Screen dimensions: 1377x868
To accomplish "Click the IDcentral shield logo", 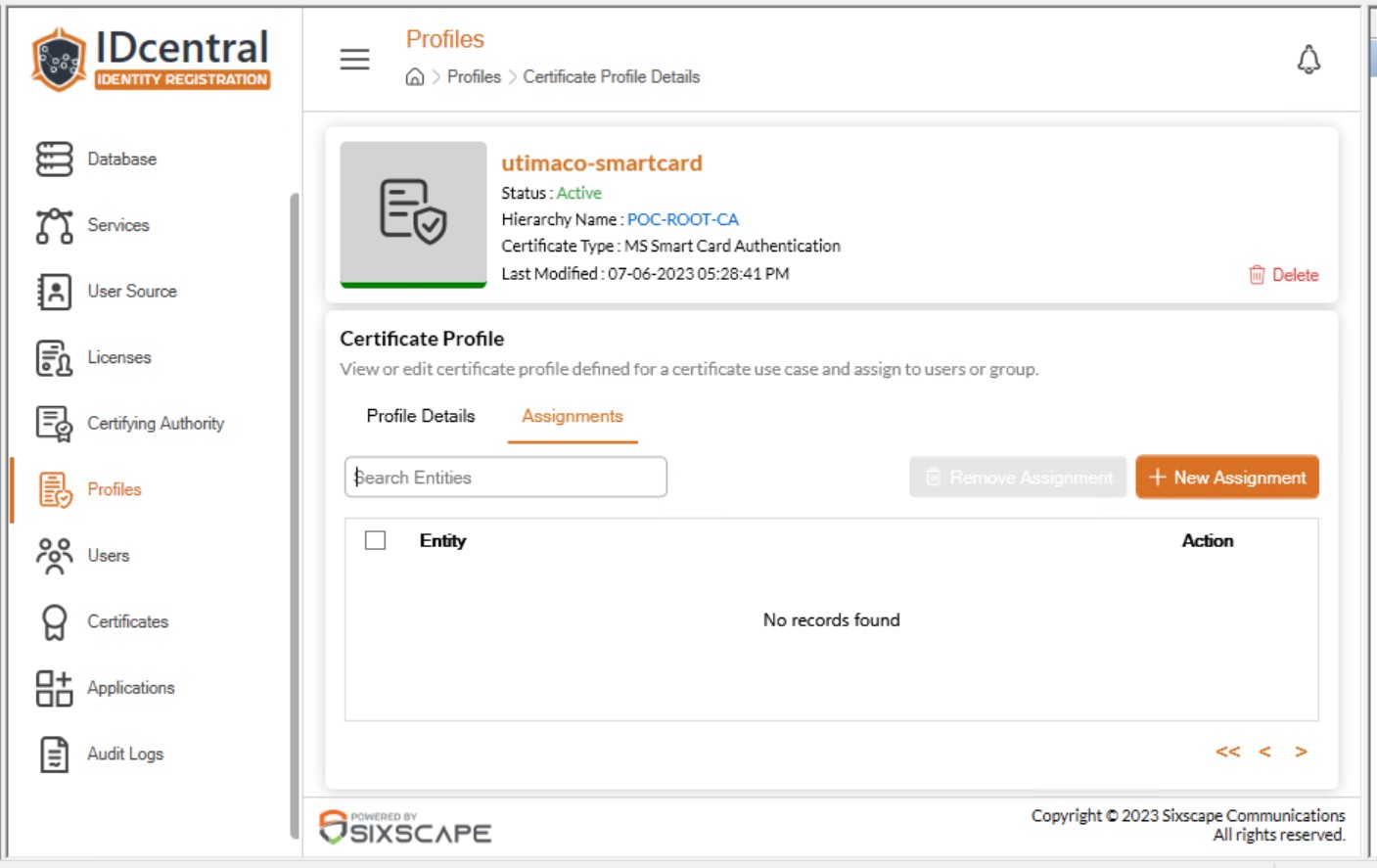I will pos(59,61).
